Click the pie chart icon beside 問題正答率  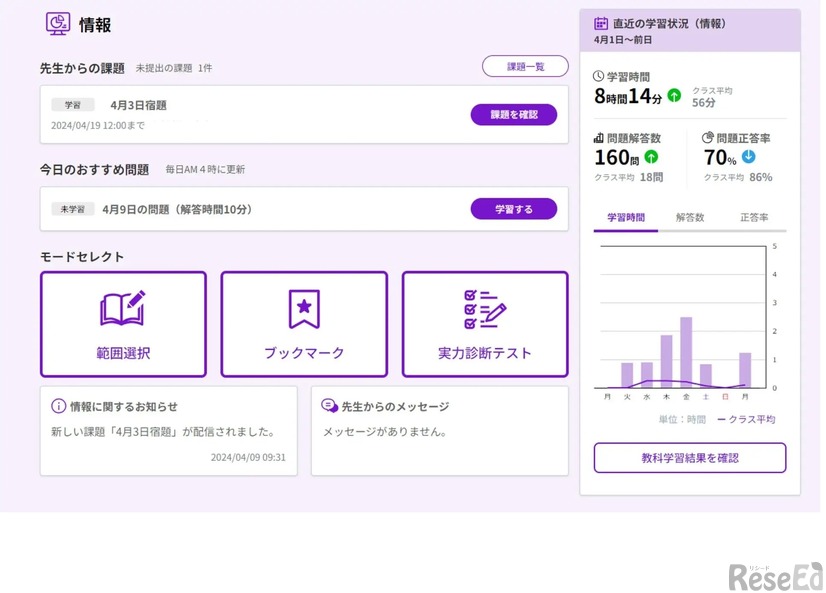point(708,138)
